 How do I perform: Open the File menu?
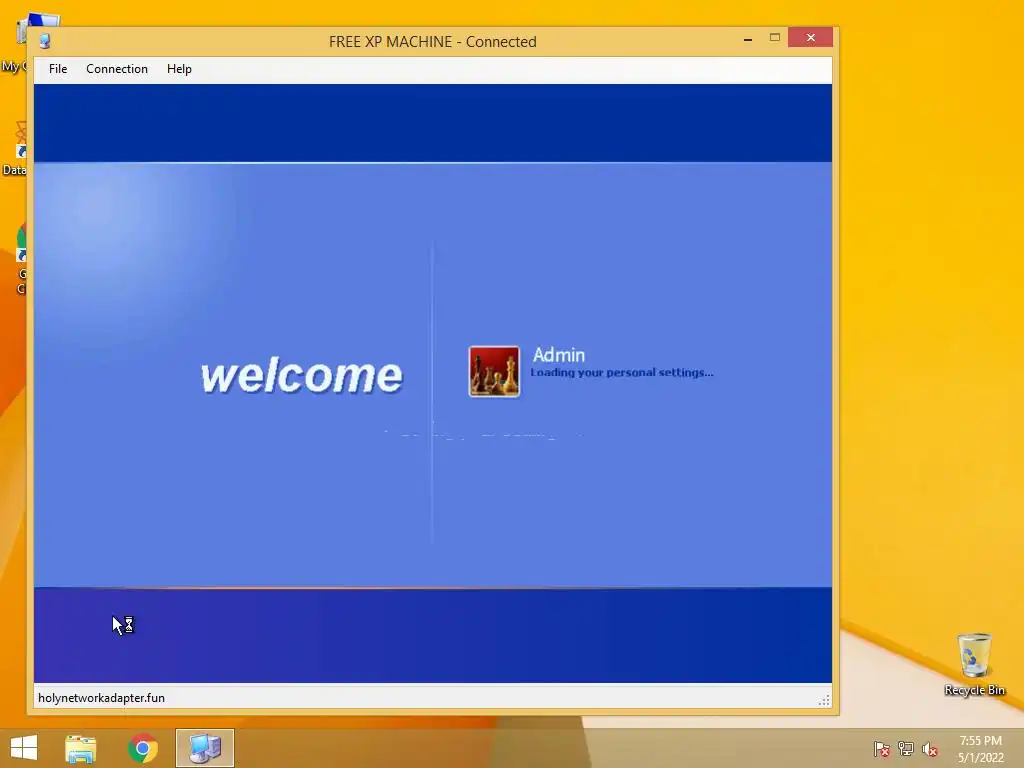coord(57,69)
